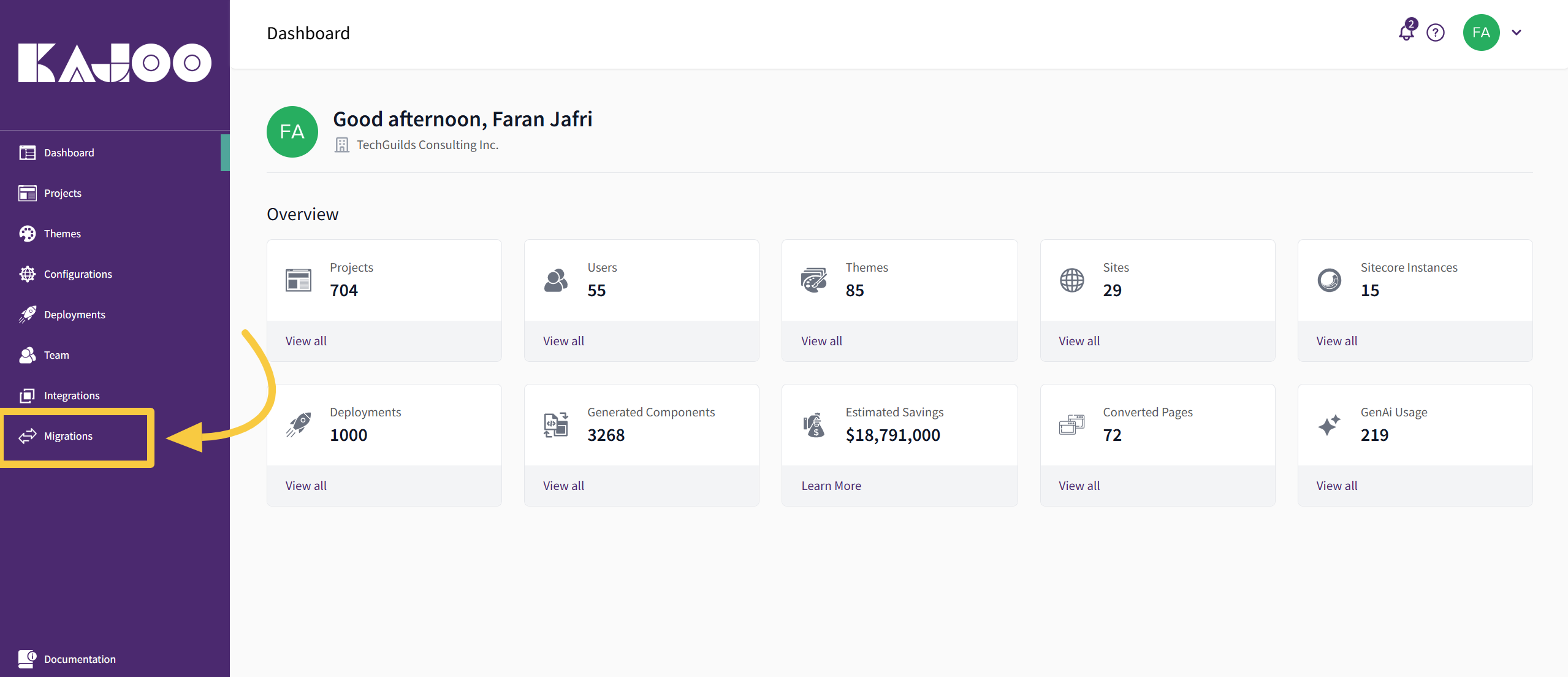Click the Deployments rocket icon in sidebar
Screen dimensions: 1568x677
click(28, 315)
